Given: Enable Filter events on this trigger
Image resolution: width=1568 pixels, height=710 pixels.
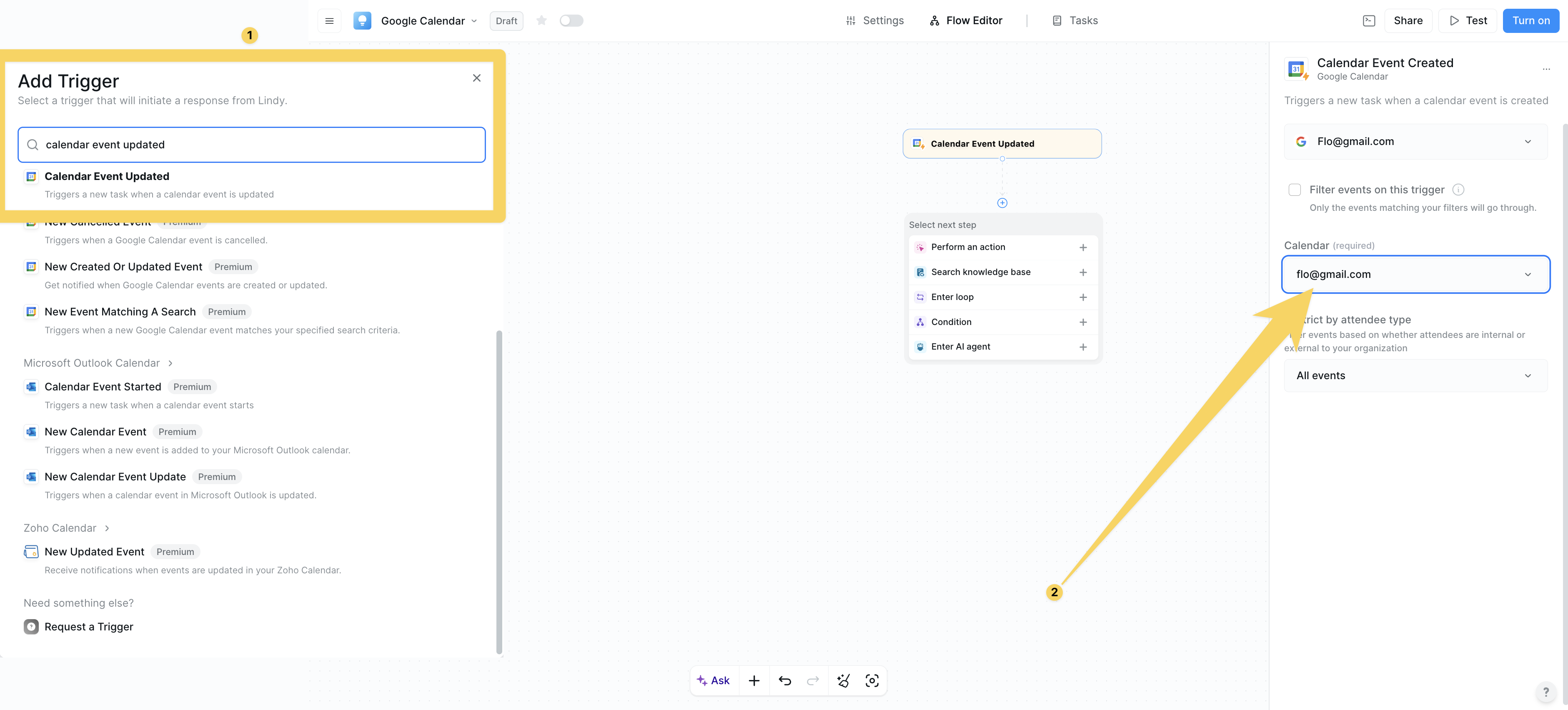Looking at the screenshot, I should pyautogui.click(x=1295, y=190).
